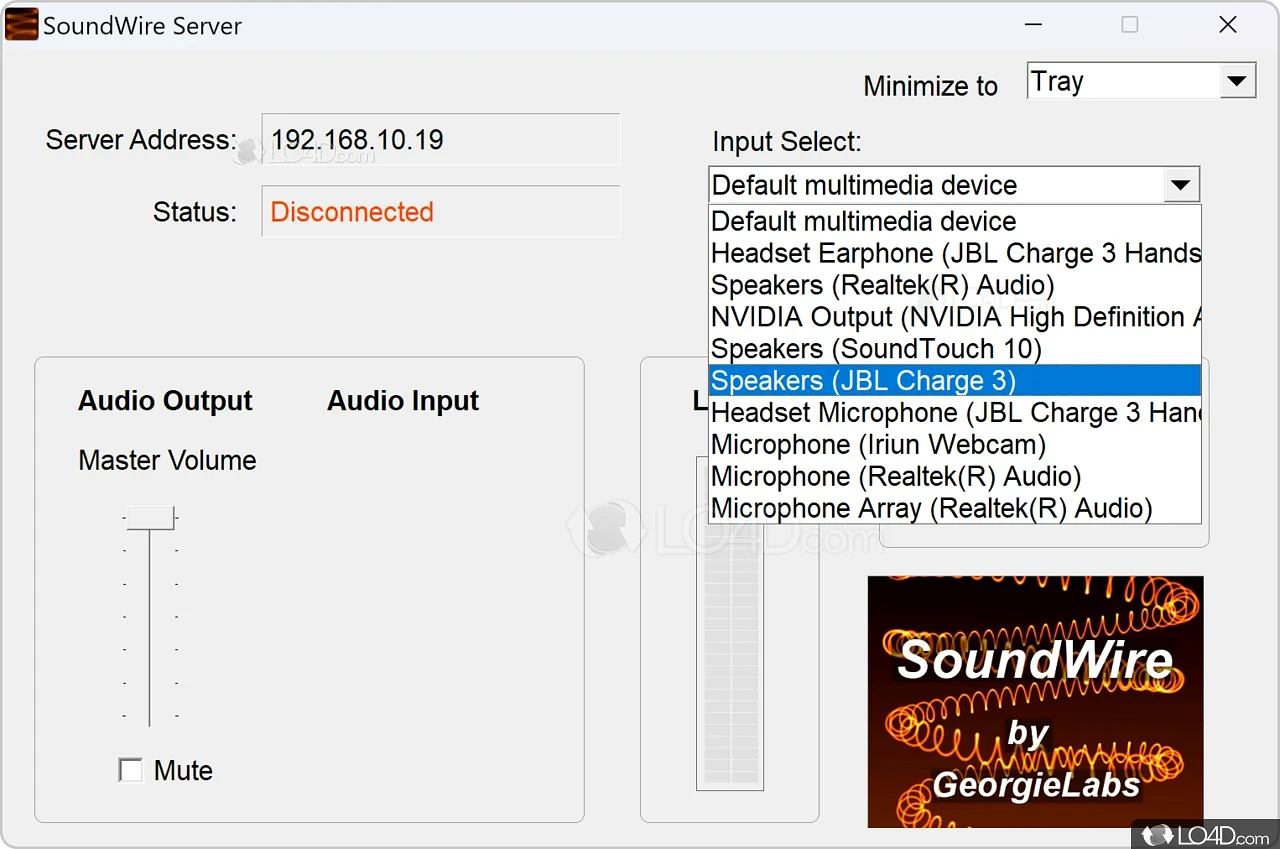This screenshot has width=1280, height=849.
Task: Click the Disconnected status field
Action: click(x=441, y=211)
